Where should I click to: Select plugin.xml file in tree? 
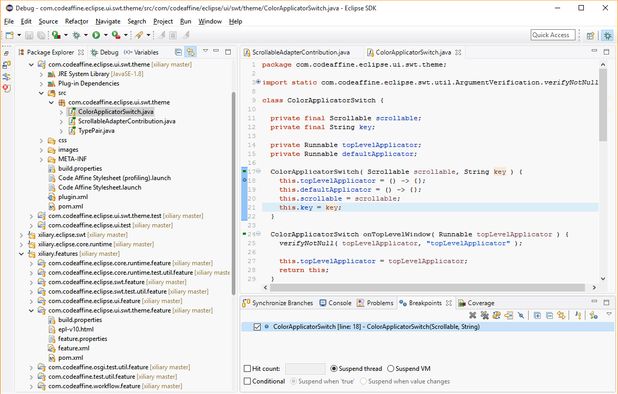73,197
